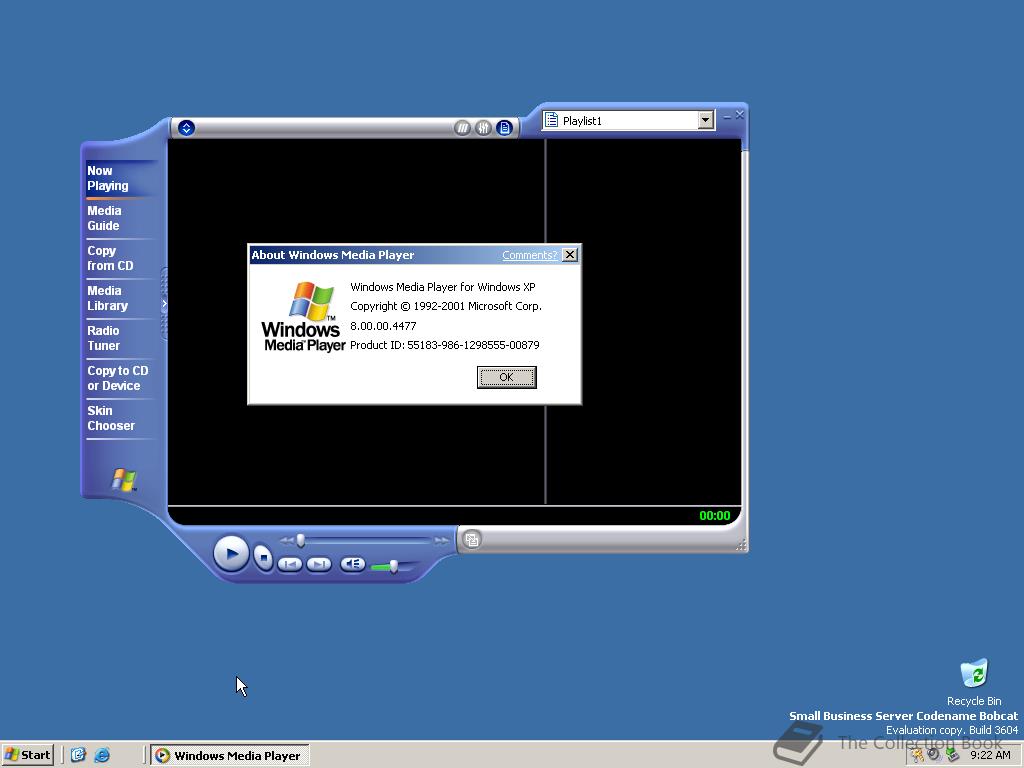Skip to the next track

point(319,564)
